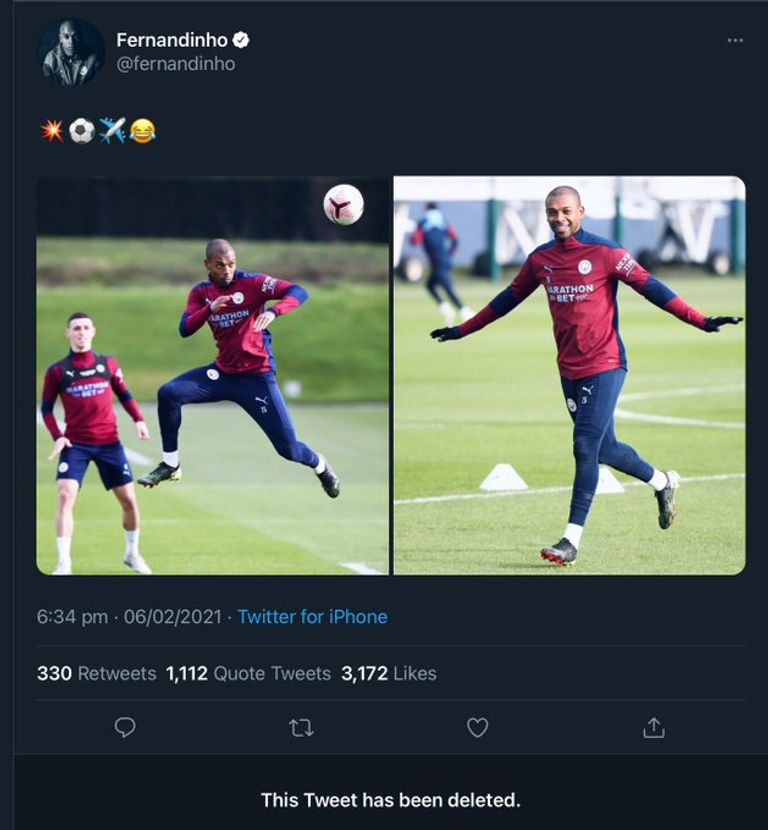Image resolution: width=768 pixels, height=830 pixels.
Task: Click the blue verified badge
Action: tap(241, 40)
